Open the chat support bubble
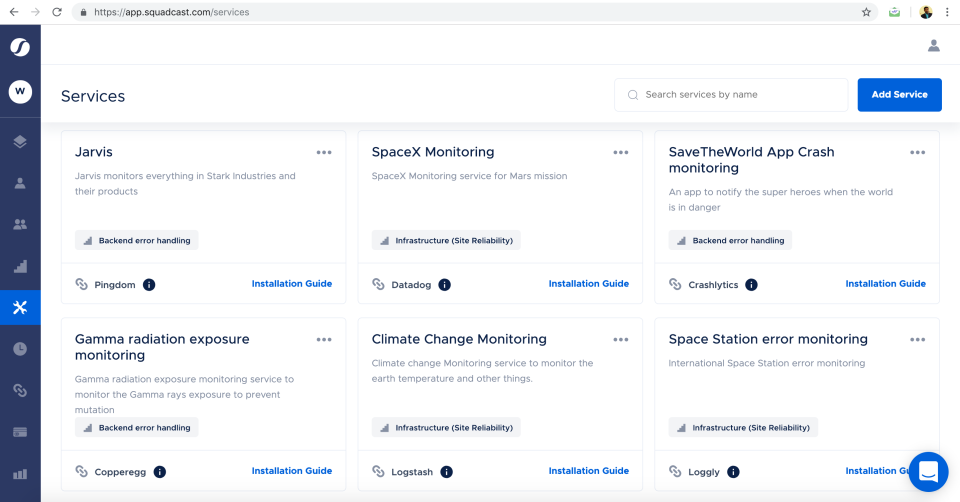The width and height of the screenshot is (960, 502). pyautogui.click(x=928, y=471)
